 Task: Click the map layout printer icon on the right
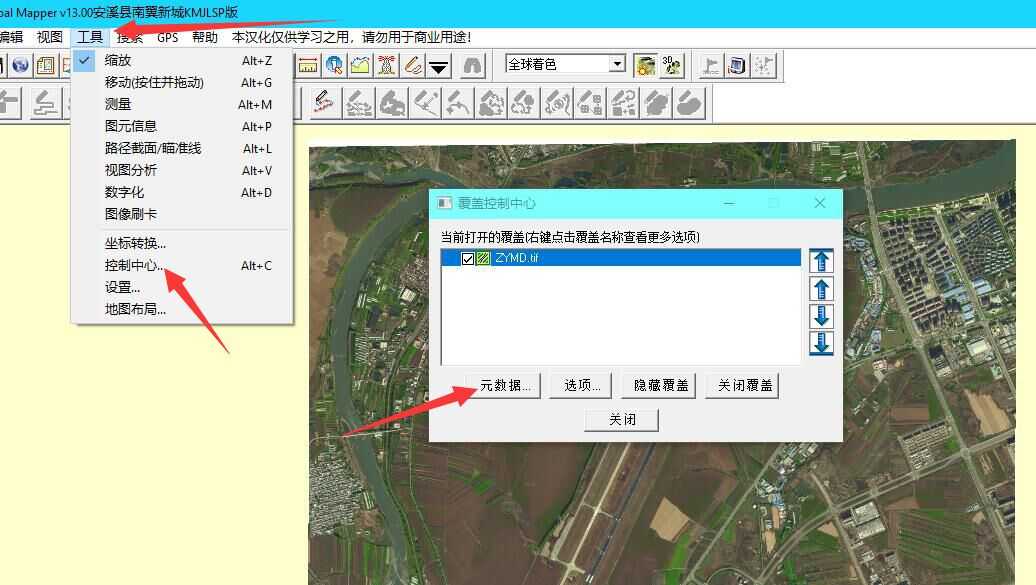click(x=737, y=64)
